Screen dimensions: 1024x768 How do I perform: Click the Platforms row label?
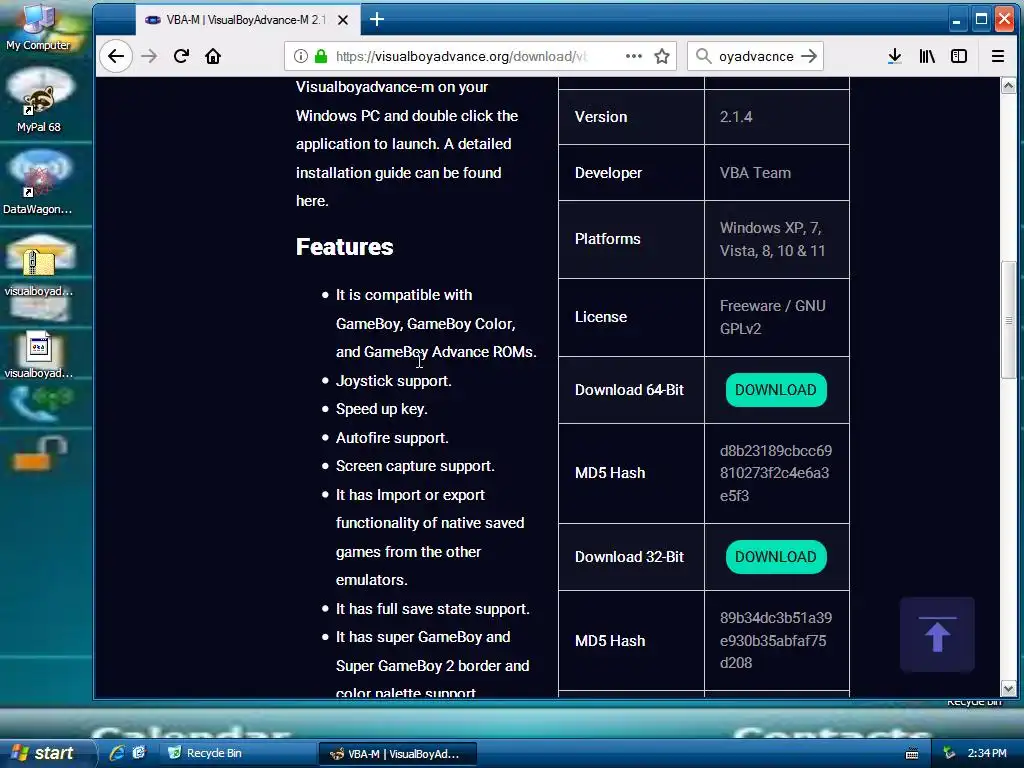coord(607,239)
